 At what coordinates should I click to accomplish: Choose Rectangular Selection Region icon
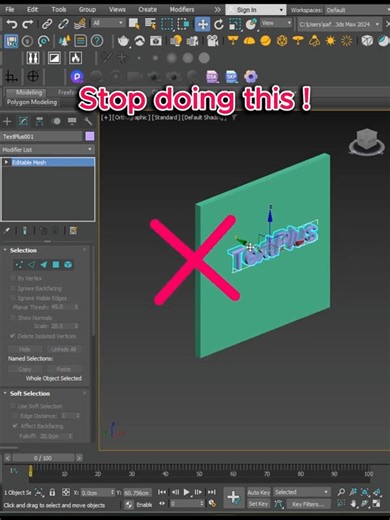pos(167,24)
